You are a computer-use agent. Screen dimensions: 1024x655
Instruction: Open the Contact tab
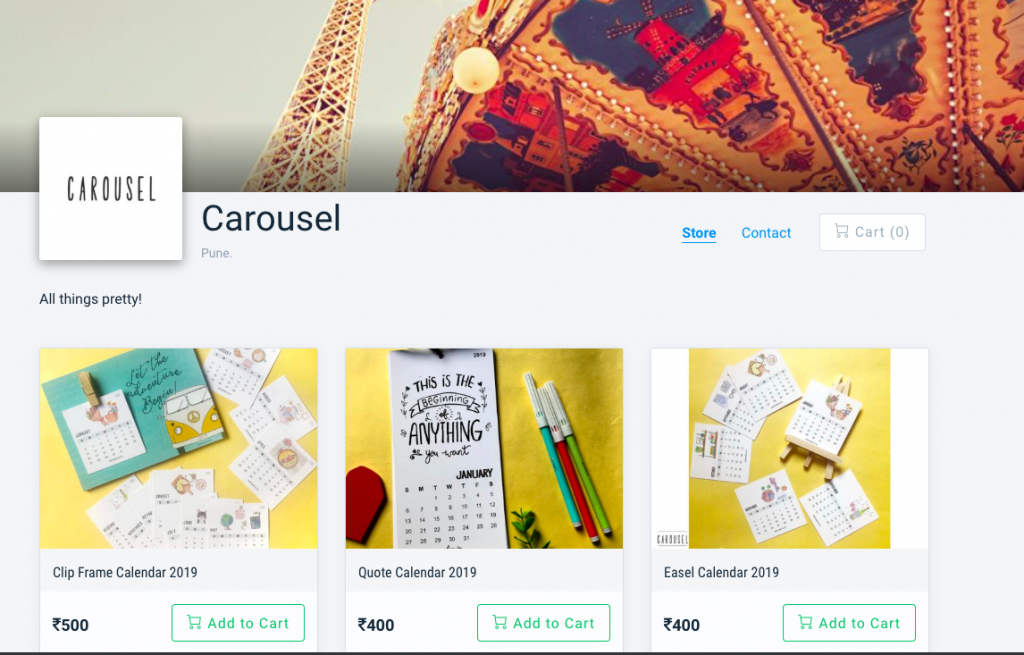[766, 233]
